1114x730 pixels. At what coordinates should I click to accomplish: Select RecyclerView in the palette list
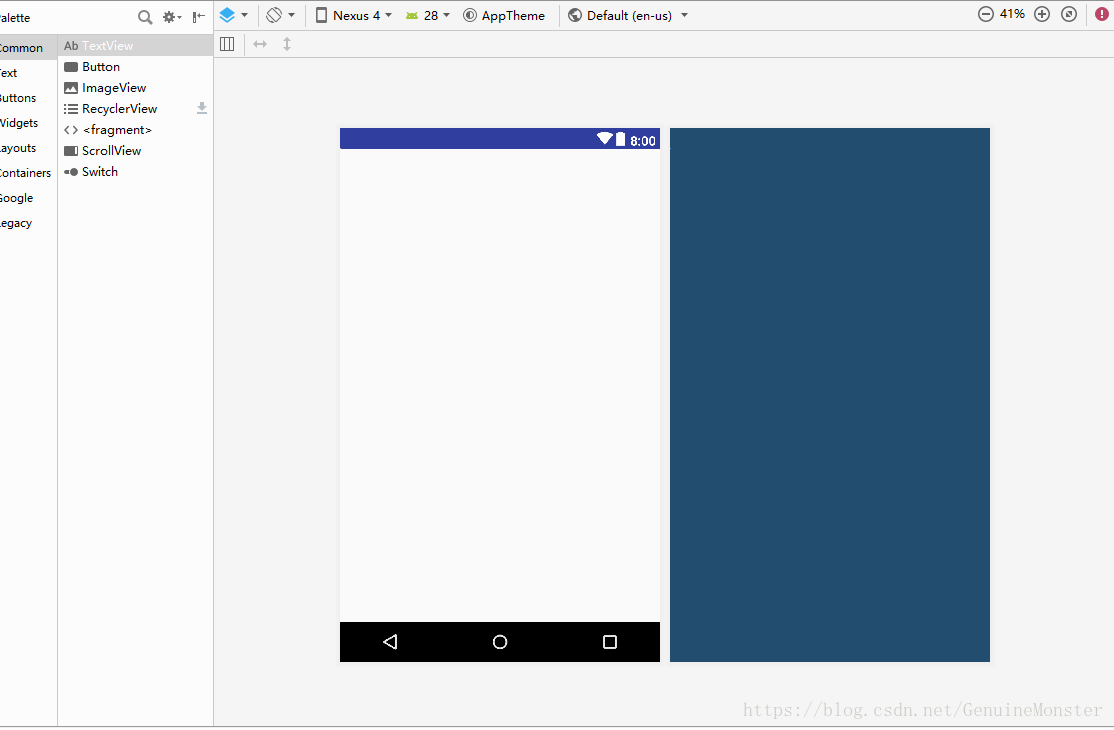pyautogui.click(x=135, y=109)
